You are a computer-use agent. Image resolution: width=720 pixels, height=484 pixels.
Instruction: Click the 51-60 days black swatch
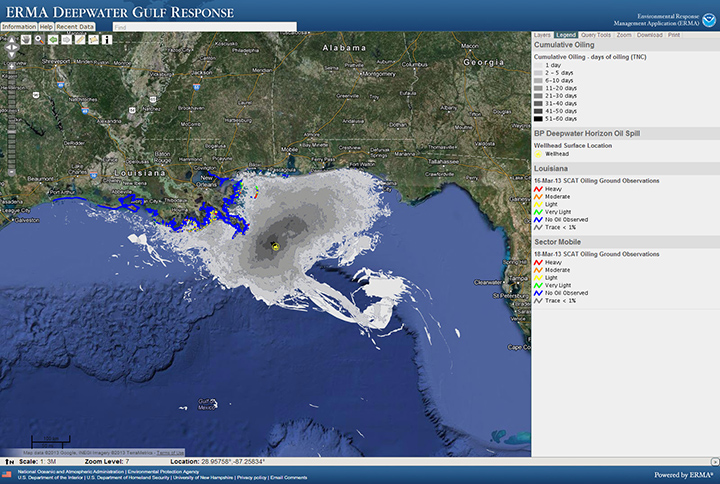click(x=538, y=119)
